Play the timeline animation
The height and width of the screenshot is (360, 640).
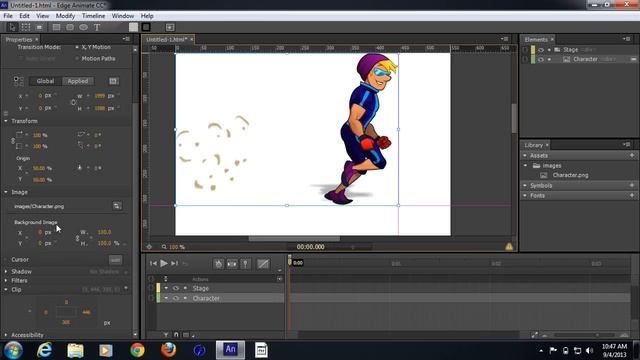[164, 263]
